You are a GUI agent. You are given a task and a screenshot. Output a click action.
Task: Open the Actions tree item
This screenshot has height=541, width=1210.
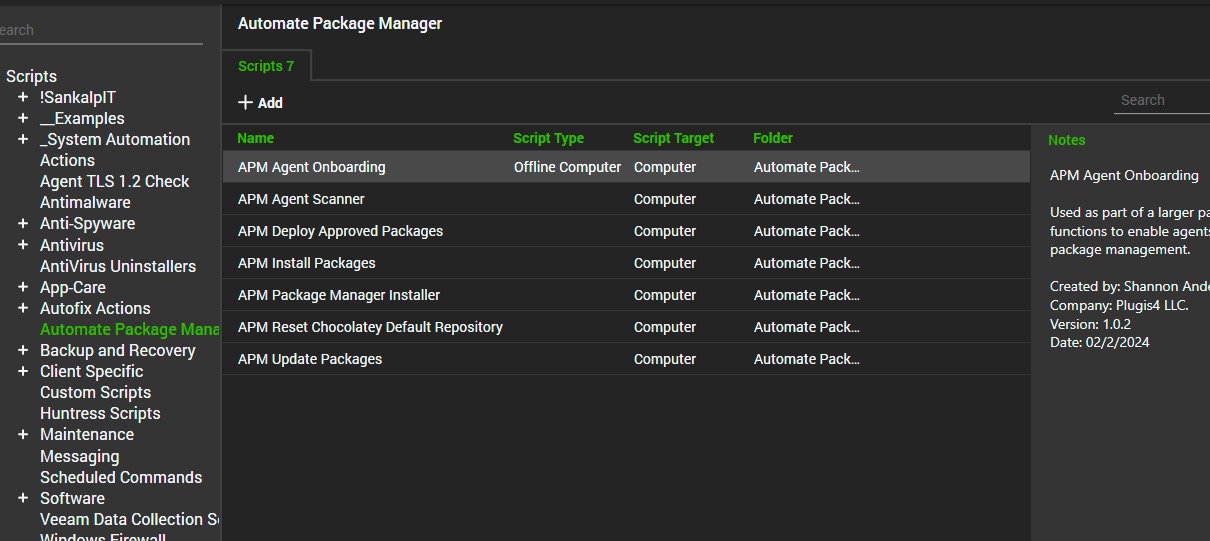[x=67, y=160]
